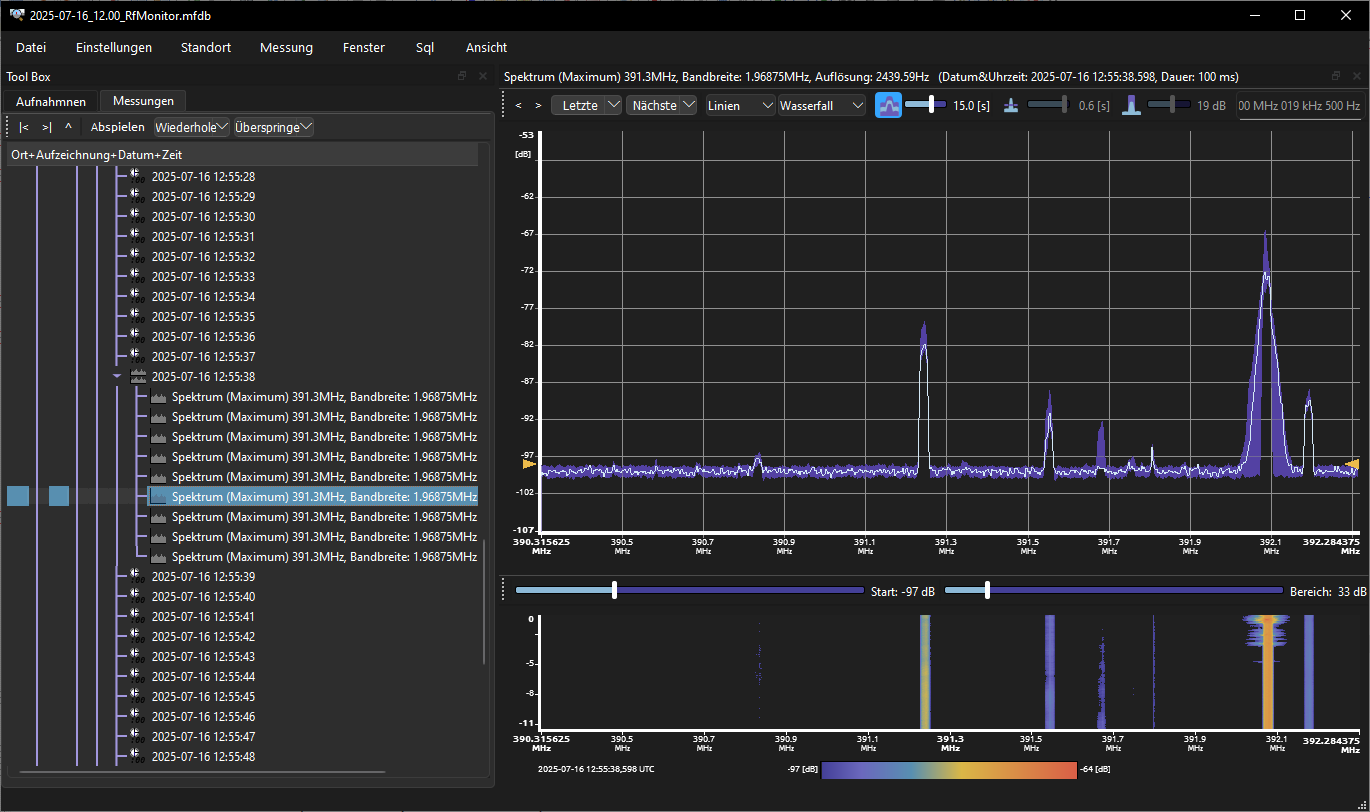Click the jump-to-first icon in the Tool Box
Image resolution: width=1370 pixels, height=812 pixels.
tap(24, 127)
